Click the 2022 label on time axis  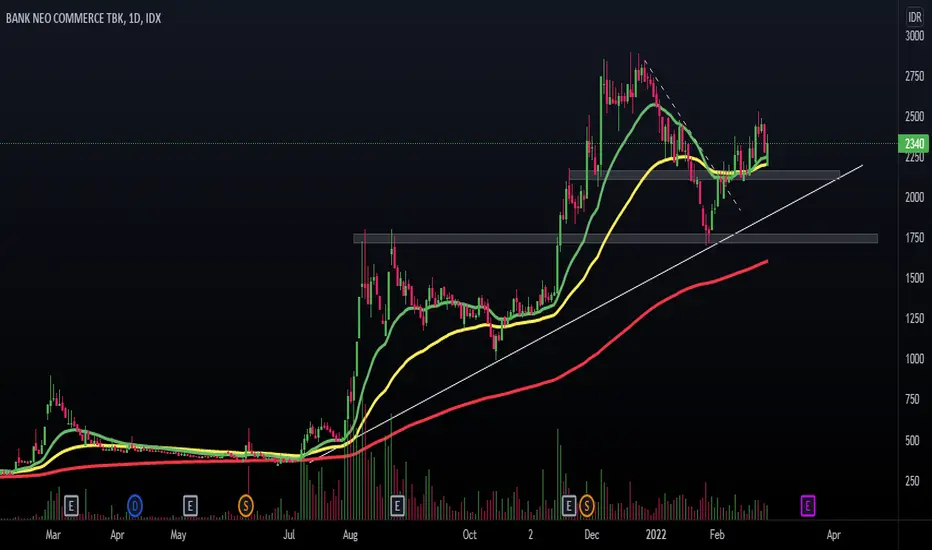click(656, 535)
